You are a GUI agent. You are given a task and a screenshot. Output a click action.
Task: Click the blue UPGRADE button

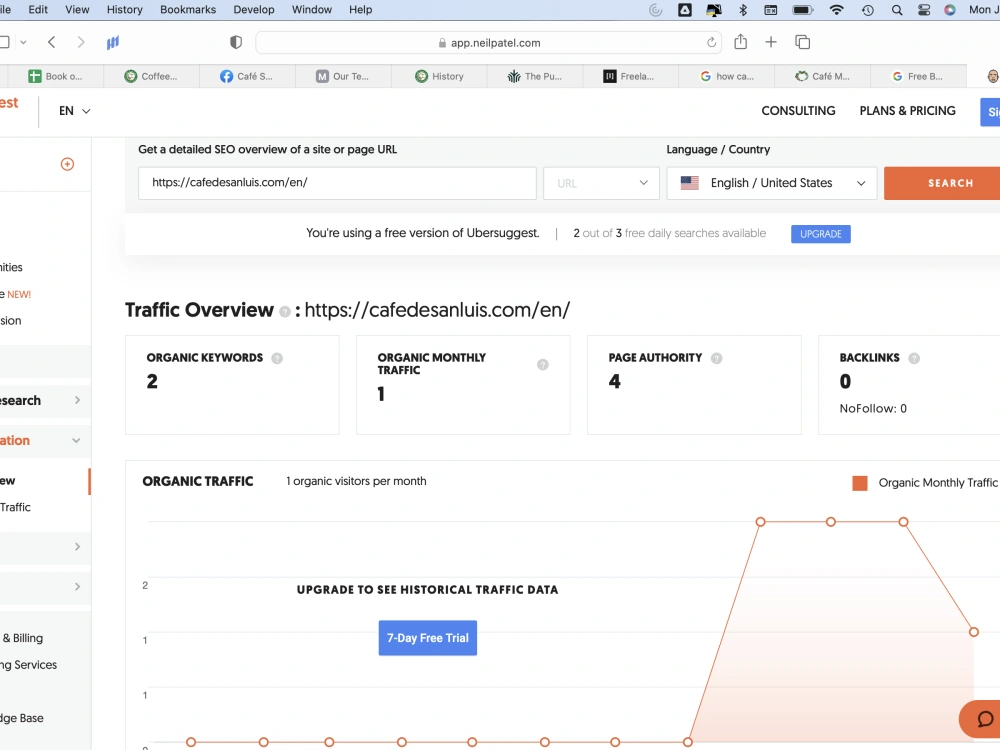coord(821,234)
